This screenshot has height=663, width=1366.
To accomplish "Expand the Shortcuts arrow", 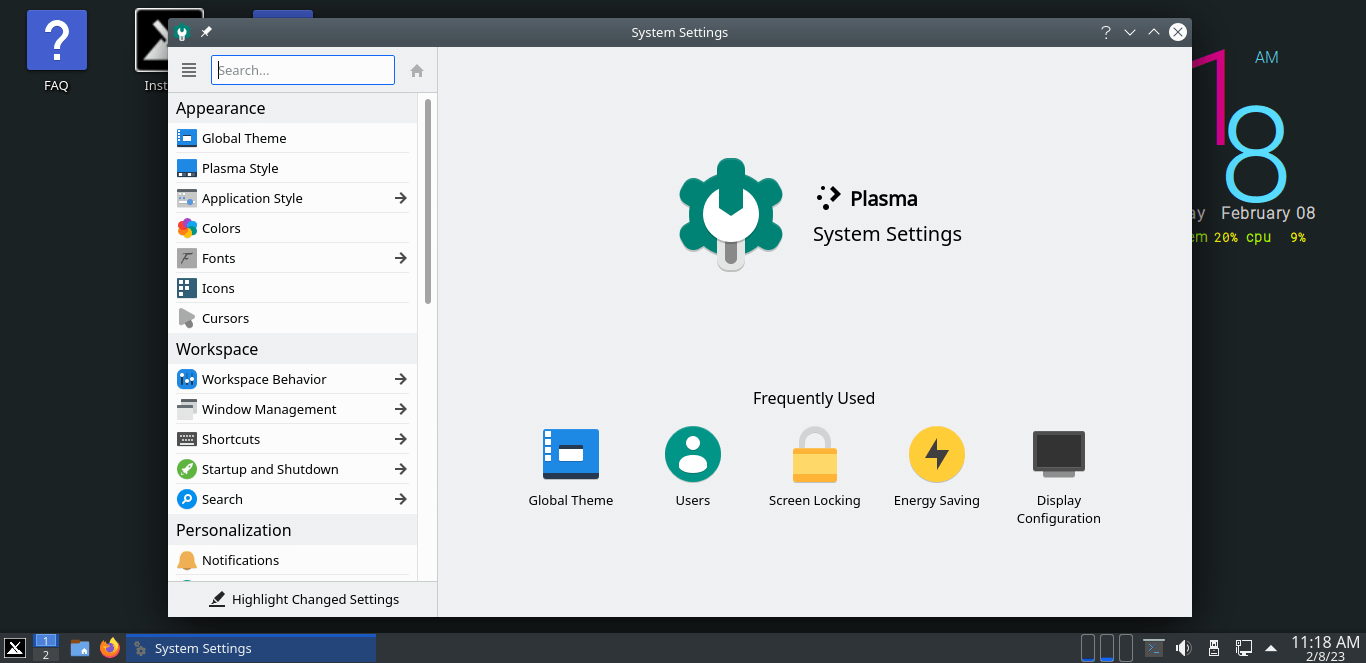I will coord(400,439).
